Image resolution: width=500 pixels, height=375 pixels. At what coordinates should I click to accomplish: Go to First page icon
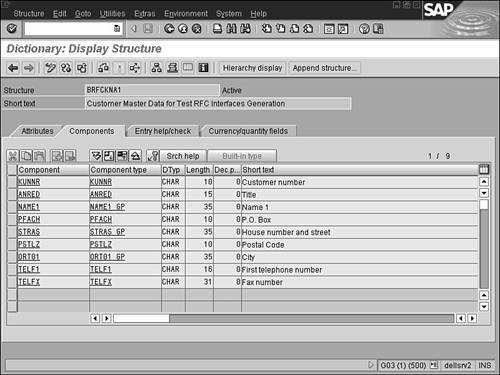point(266,29)
